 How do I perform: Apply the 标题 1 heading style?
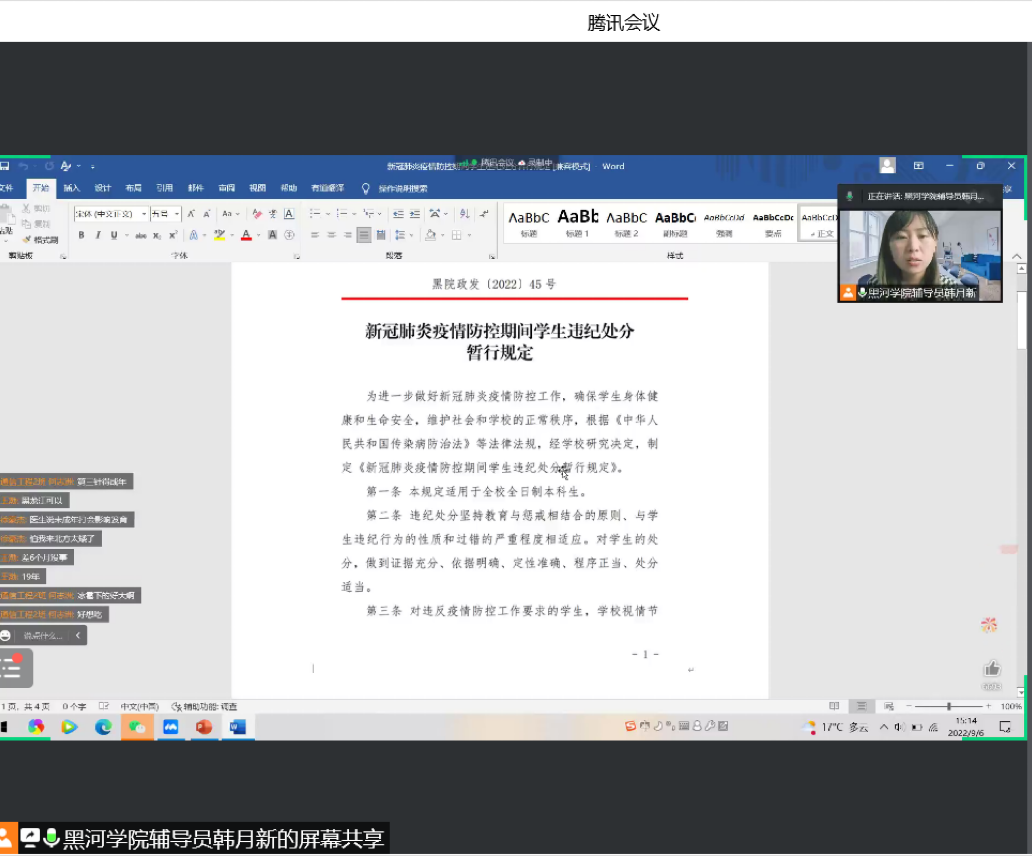577,220
